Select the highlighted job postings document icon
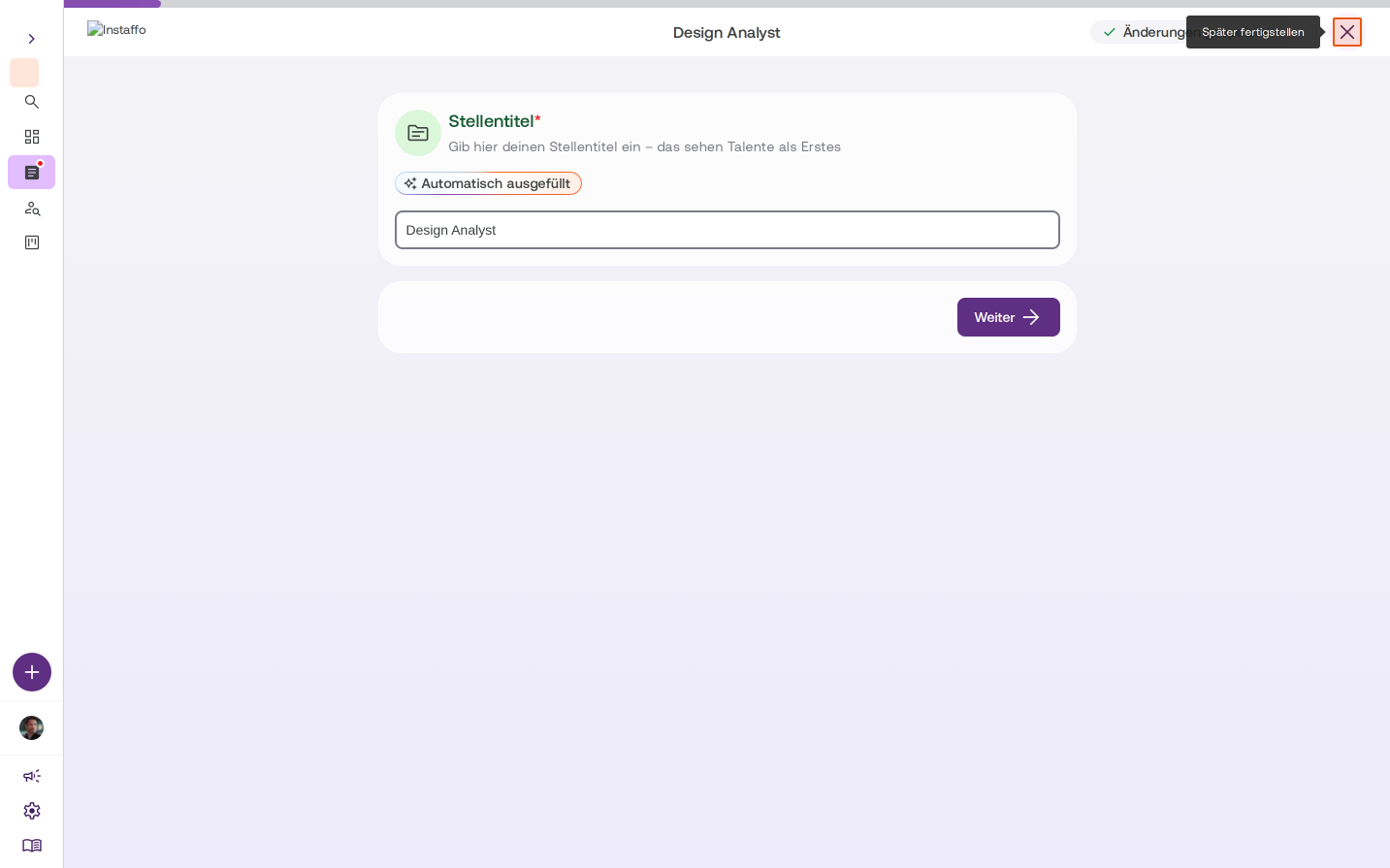 [x=32, y=173]
